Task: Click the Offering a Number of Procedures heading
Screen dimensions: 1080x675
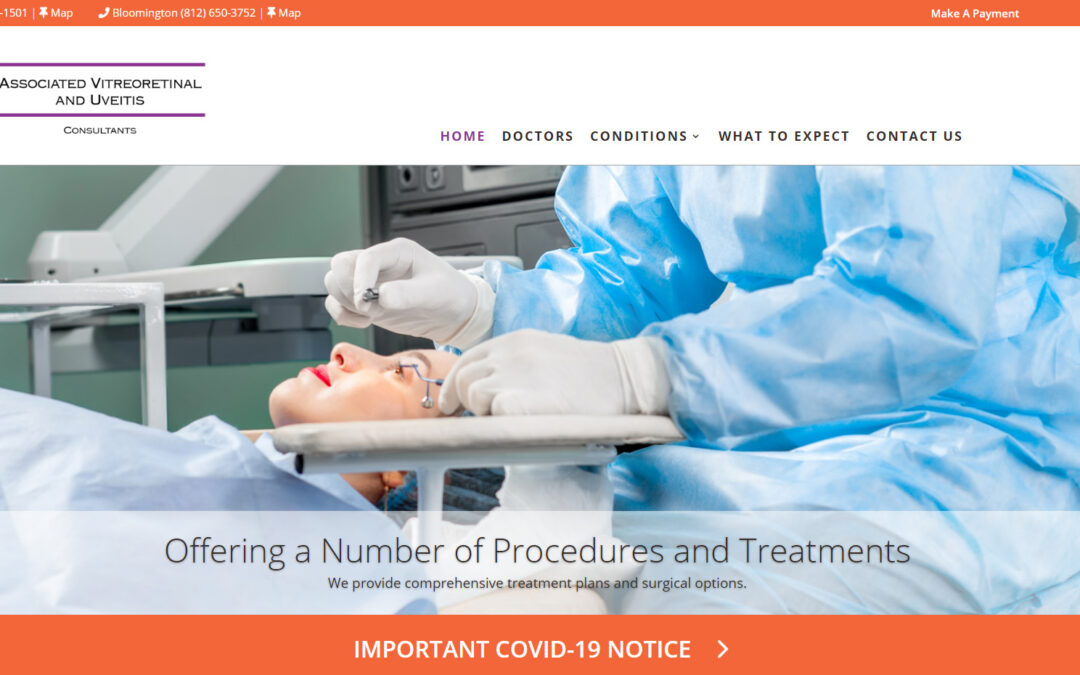Action: click(537, 551)
